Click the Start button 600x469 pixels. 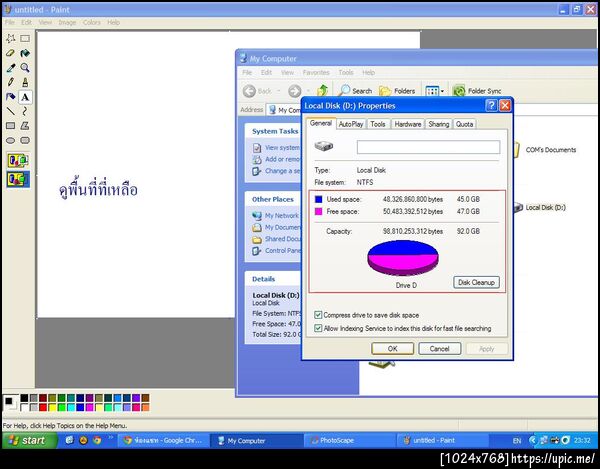(x=29, y=440)
